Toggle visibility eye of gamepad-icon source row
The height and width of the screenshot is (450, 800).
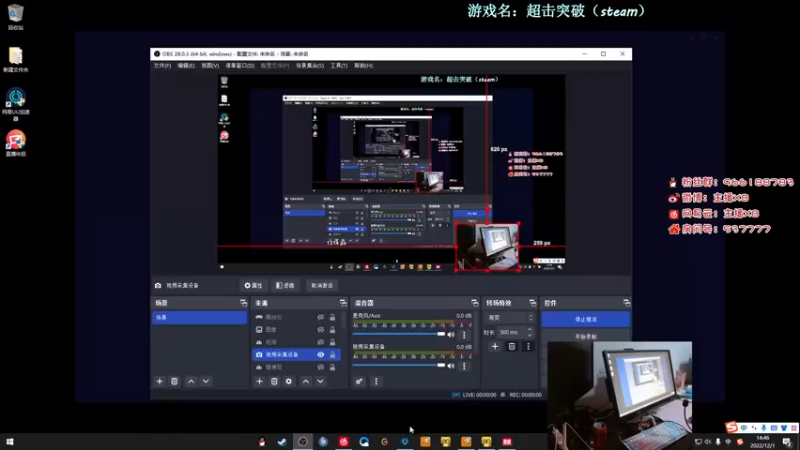(x=320, y=317)
